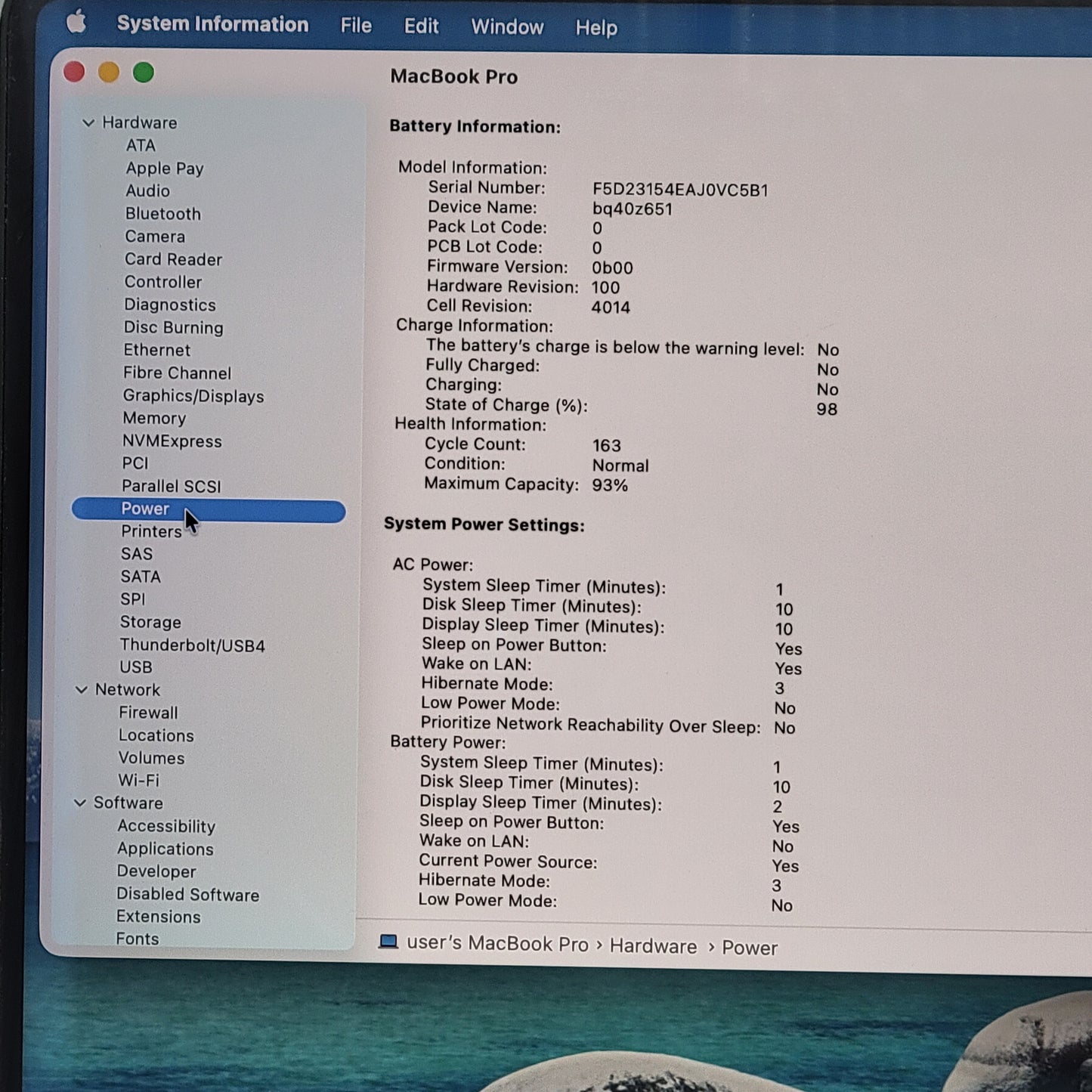Open the Help menu
This screenshot has width=1092, height=1092.
point(596,28)
